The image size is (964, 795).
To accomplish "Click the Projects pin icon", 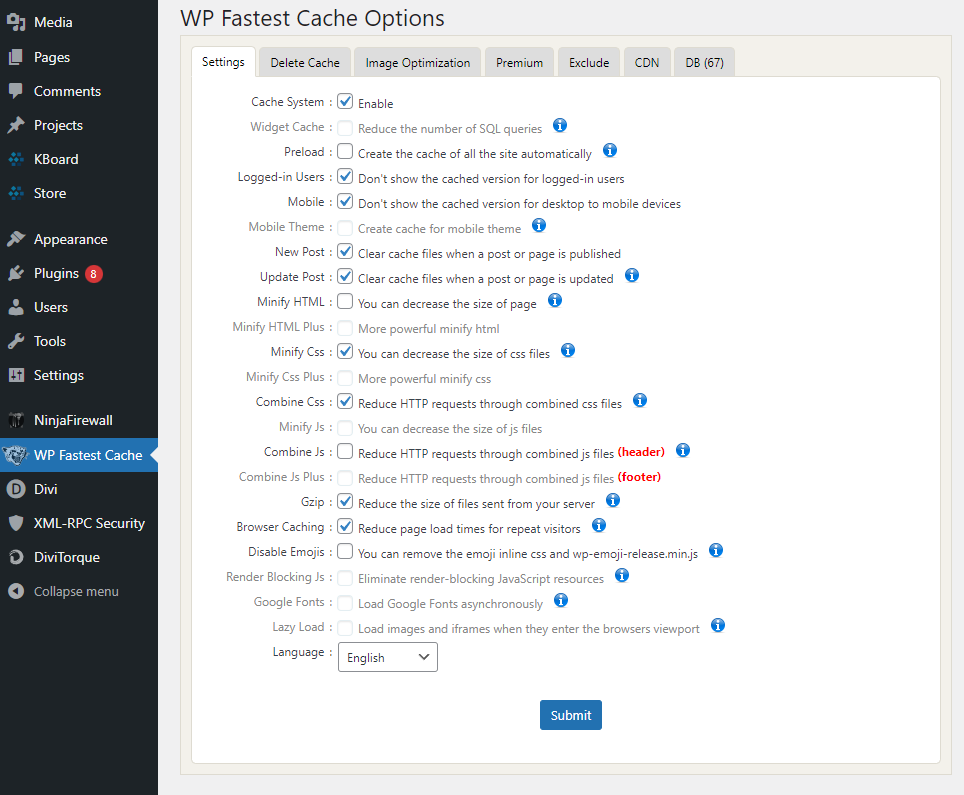I will (16, 125).
